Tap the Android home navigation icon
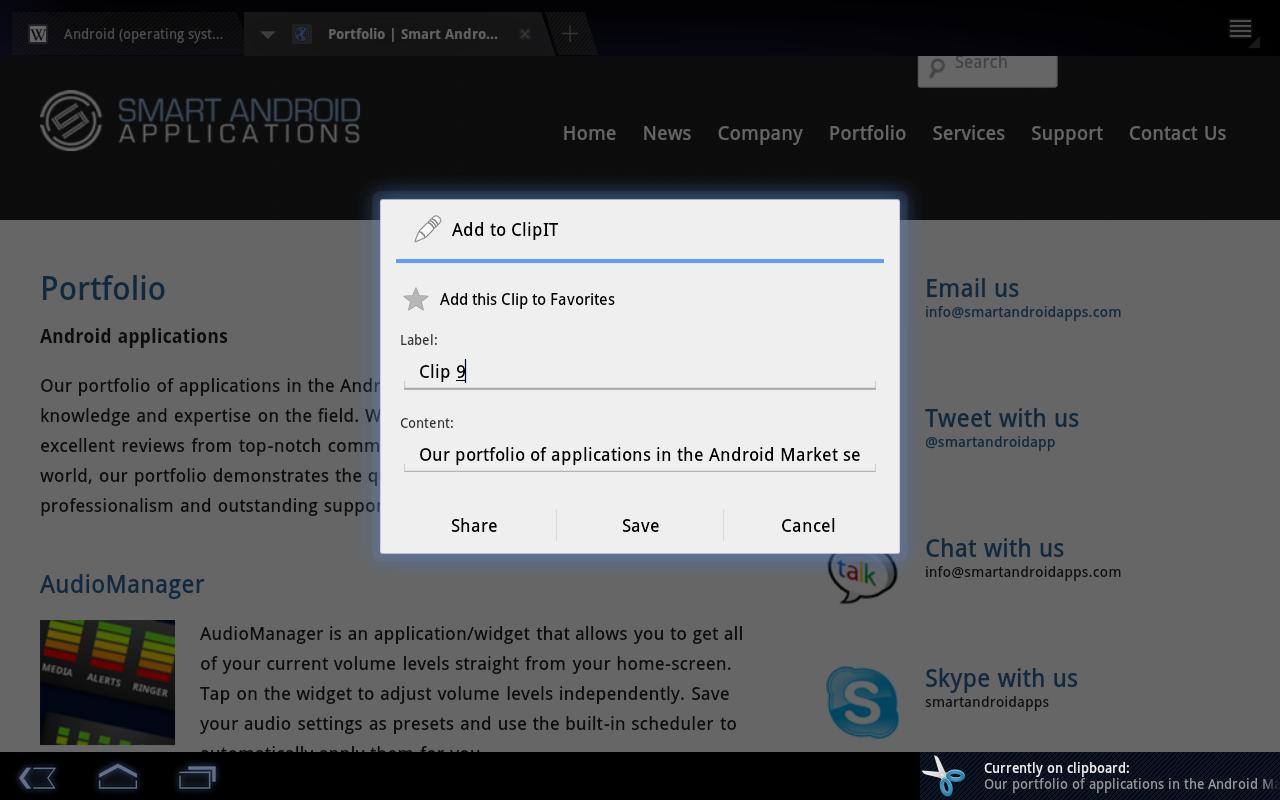1280x800 pixels. 117,777
